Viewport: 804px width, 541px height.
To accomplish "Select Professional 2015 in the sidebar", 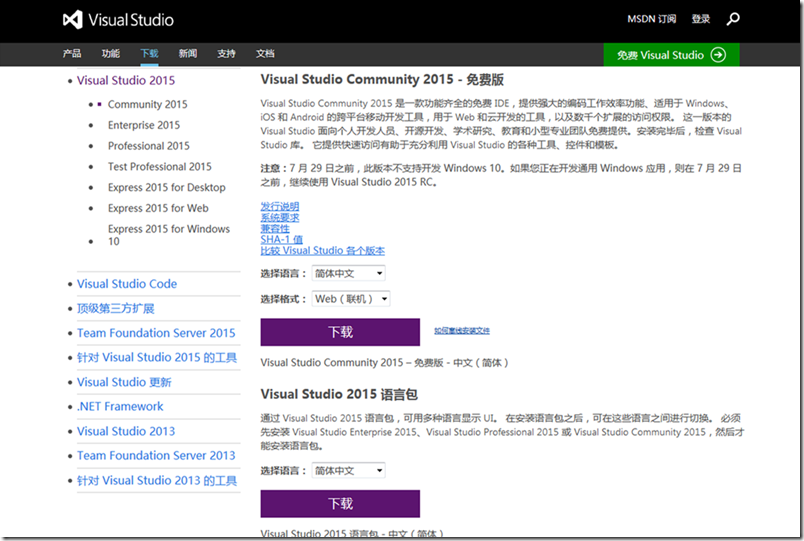I will 149,146.
